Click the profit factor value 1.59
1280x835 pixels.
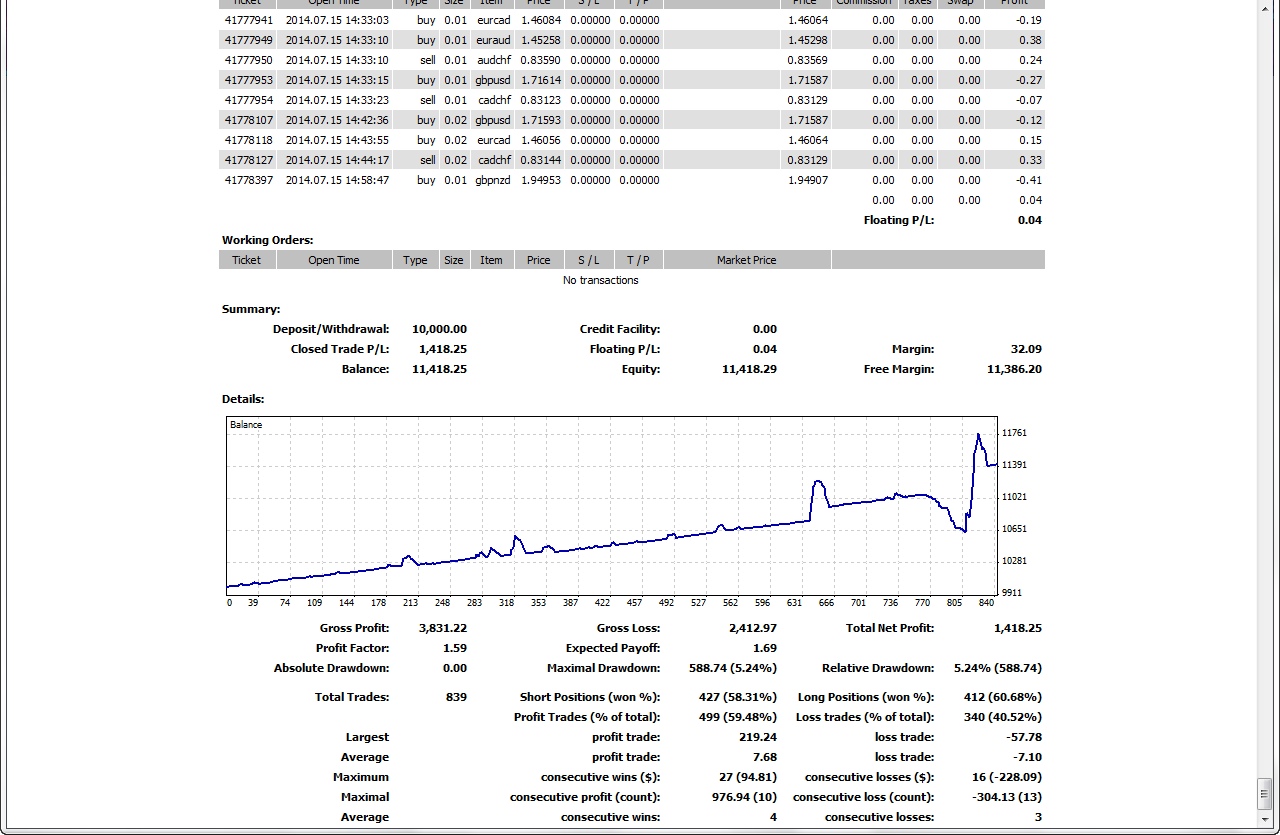pos(456,648)
